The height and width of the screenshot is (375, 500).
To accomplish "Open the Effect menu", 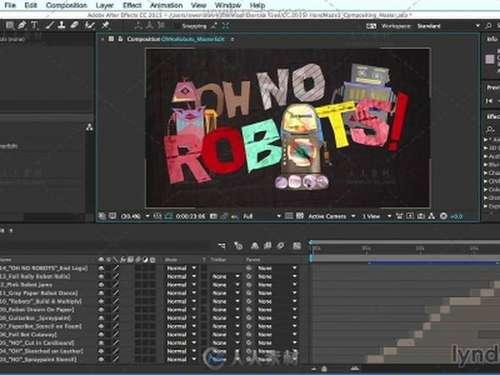I will click(x=132, y=5).
